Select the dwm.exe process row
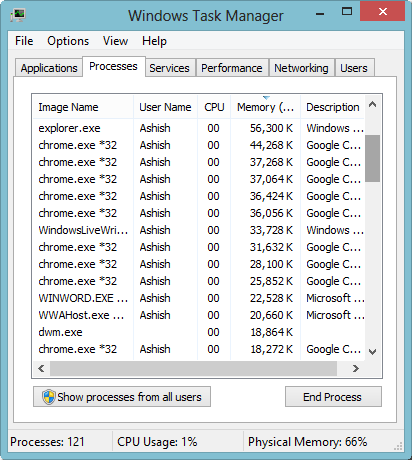The image size is (412, 460). point(199,332)
